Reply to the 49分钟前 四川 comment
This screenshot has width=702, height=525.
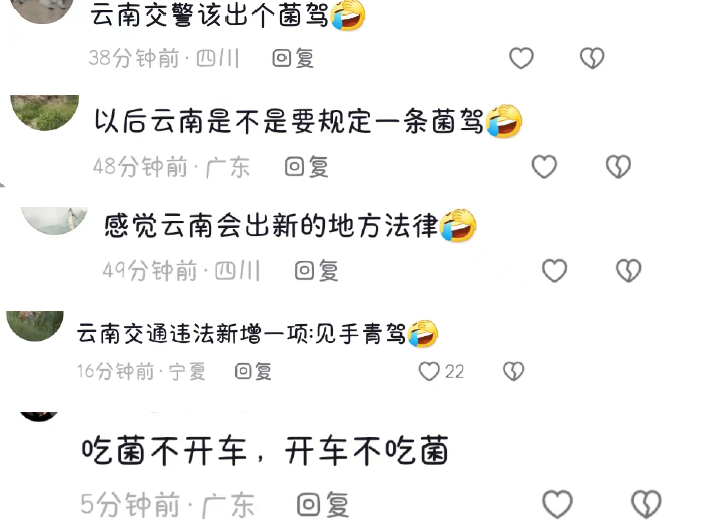[317, 271]
